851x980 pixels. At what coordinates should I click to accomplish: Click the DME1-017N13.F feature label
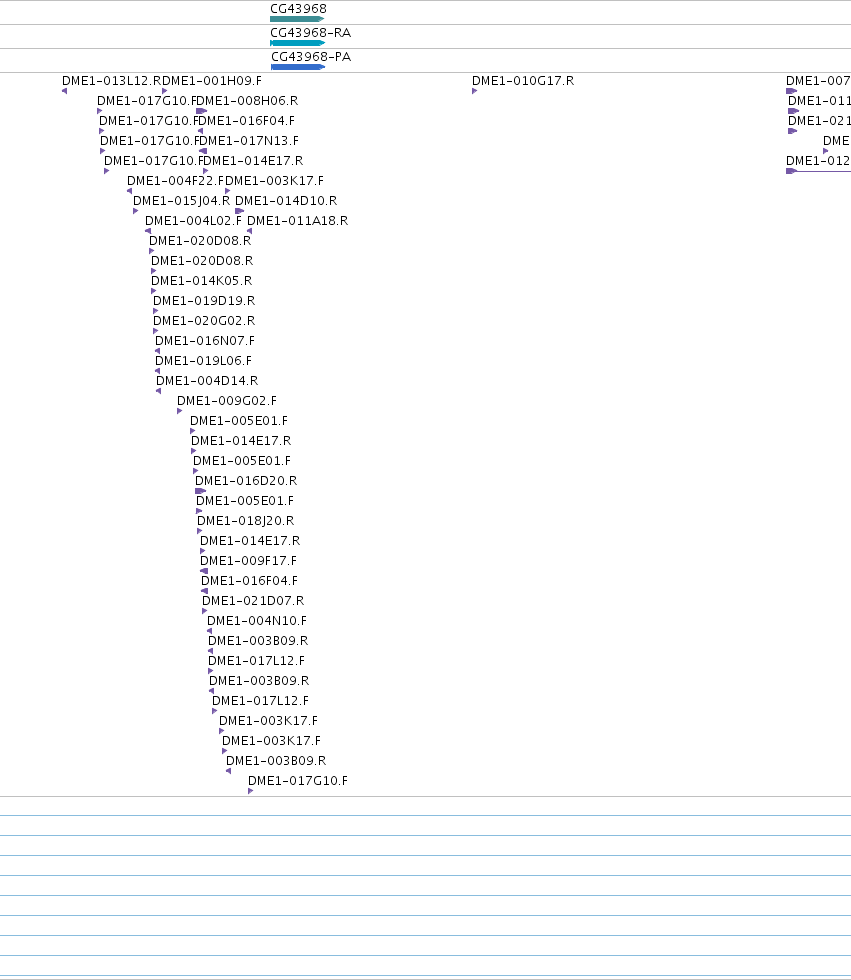(x=248, y=141)
